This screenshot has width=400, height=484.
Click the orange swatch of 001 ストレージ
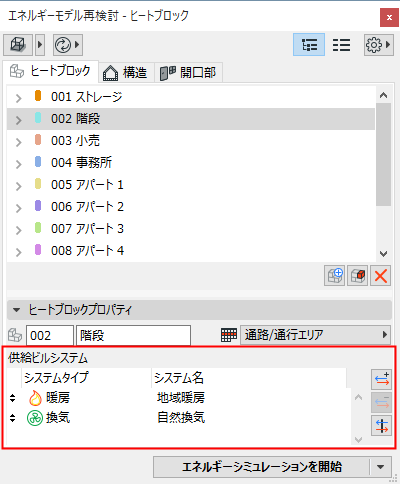(x=38, y=96)
